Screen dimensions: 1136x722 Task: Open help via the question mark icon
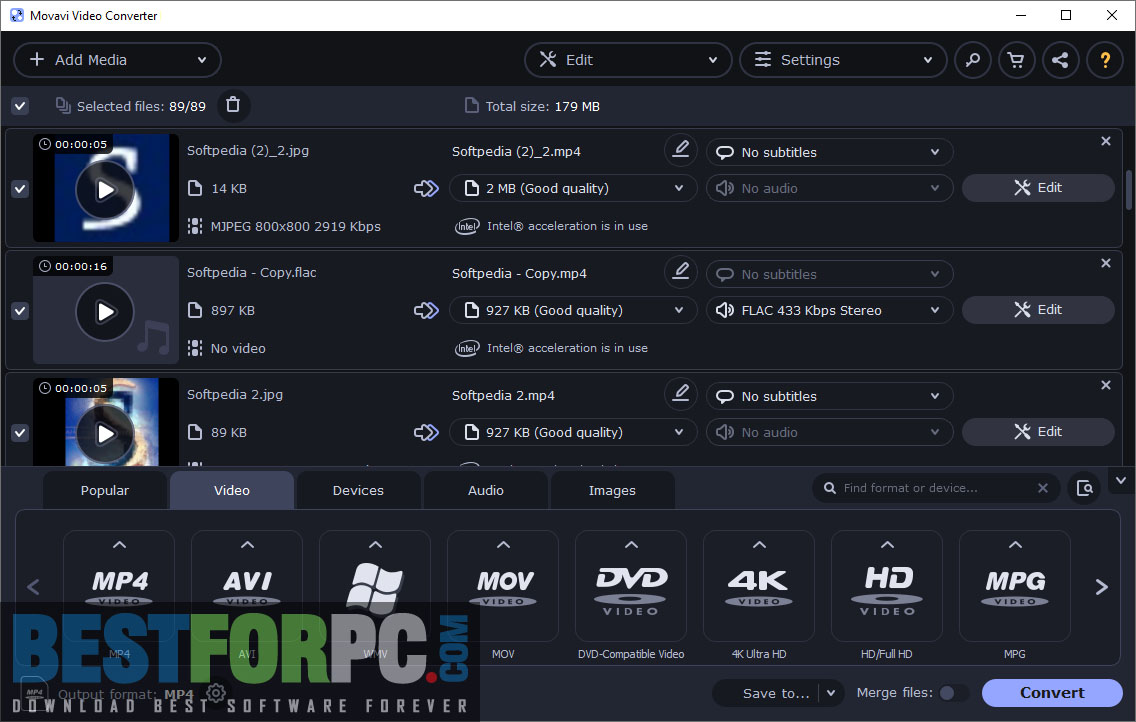1105,60
